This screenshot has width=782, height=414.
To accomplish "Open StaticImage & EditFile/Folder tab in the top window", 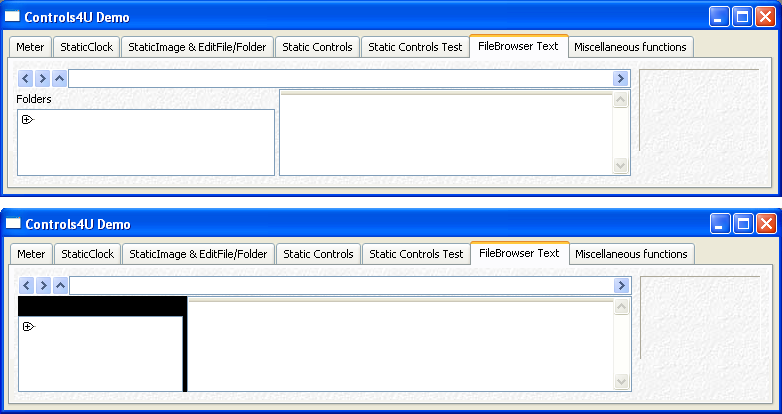I will (196, 47).
